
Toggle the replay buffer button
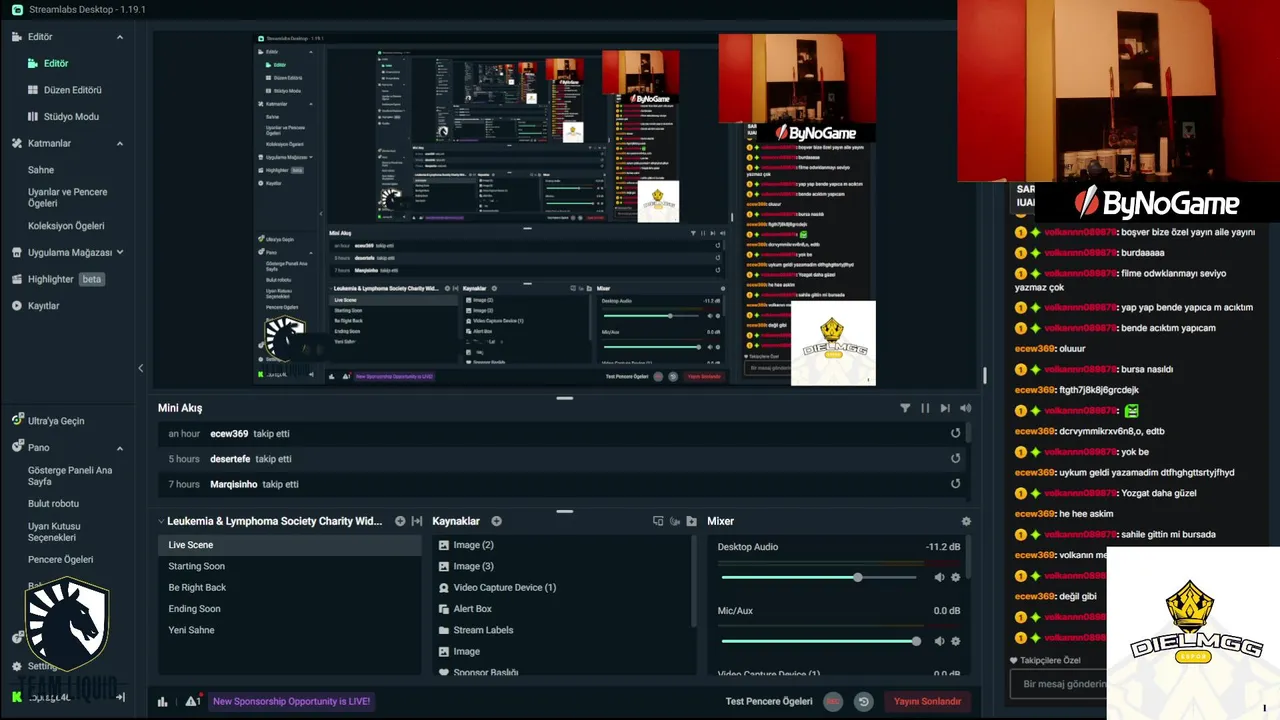(864, 701)
